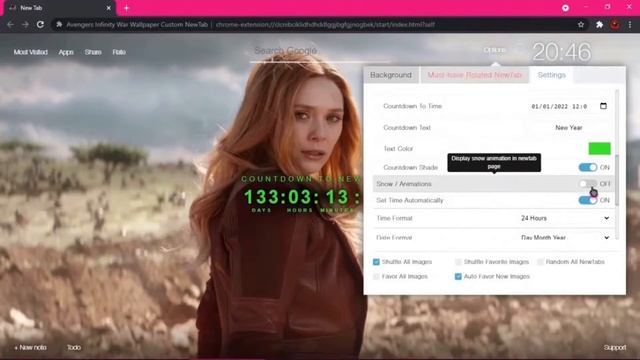Open the Apps menu
Image resolution: width=640 pixels, height=360 pixels.
[66, 52]
